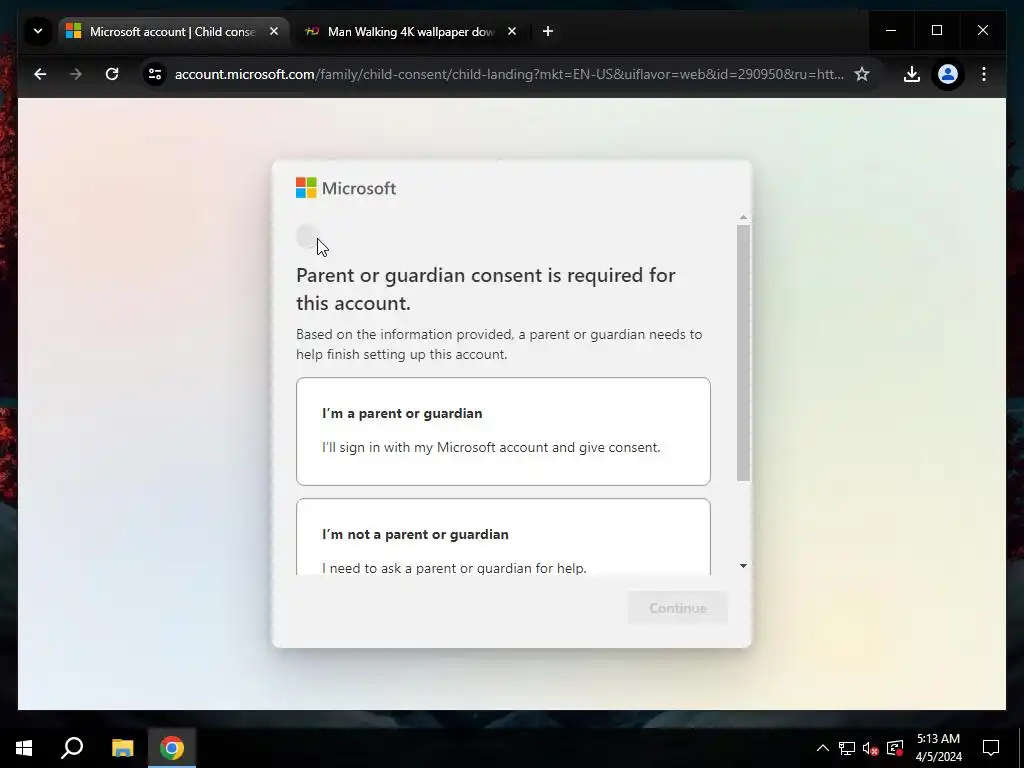
Task: Open Chrome three-dot menu
Action: 984,74
